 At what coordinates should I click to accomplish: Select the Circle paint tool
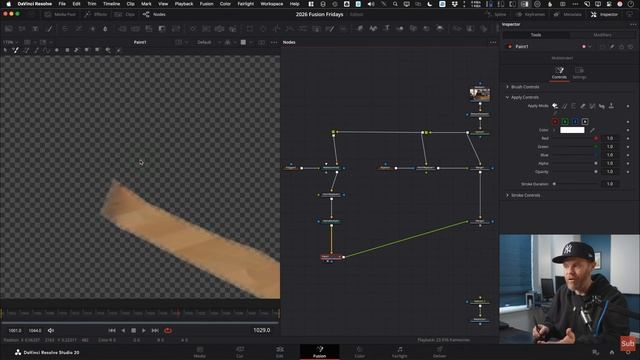(57, 50)
